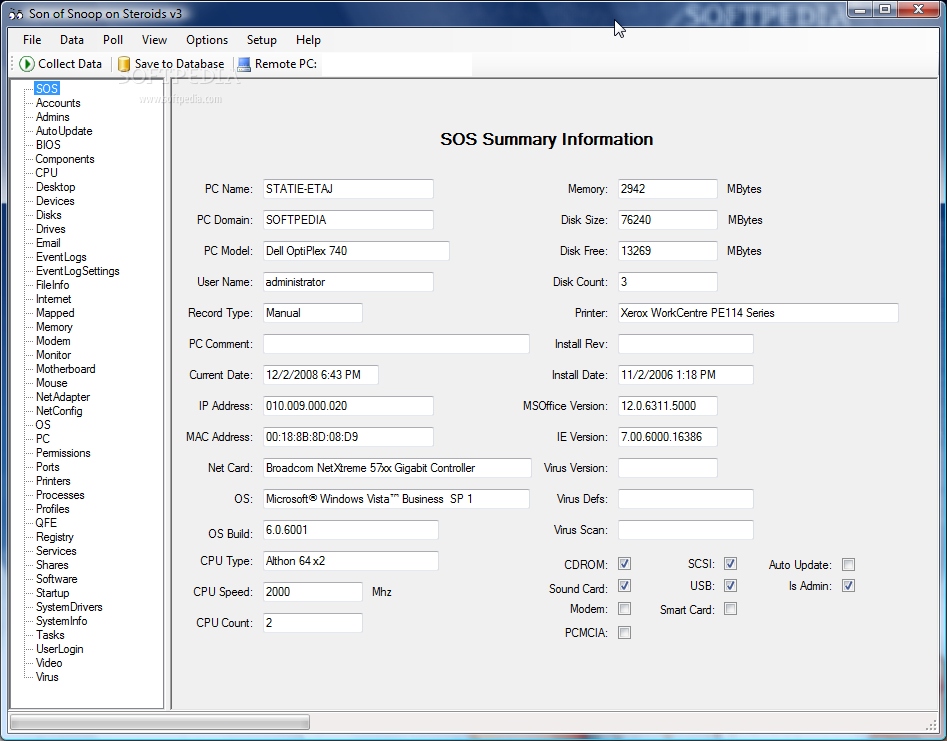This screenshot has width=947, height=741.
Task: Select Software in the tree
Action: pyautogui.click(x=56, y=579)
